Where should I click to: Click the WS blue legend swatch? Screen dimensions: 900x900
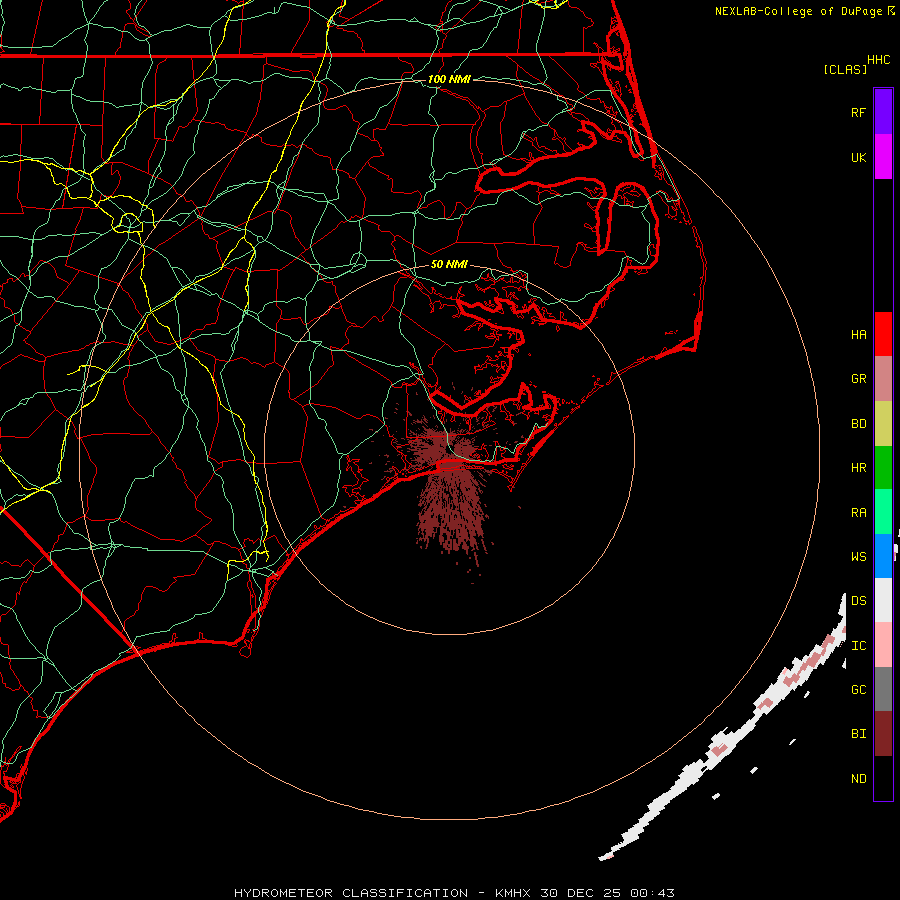point(883,556)
